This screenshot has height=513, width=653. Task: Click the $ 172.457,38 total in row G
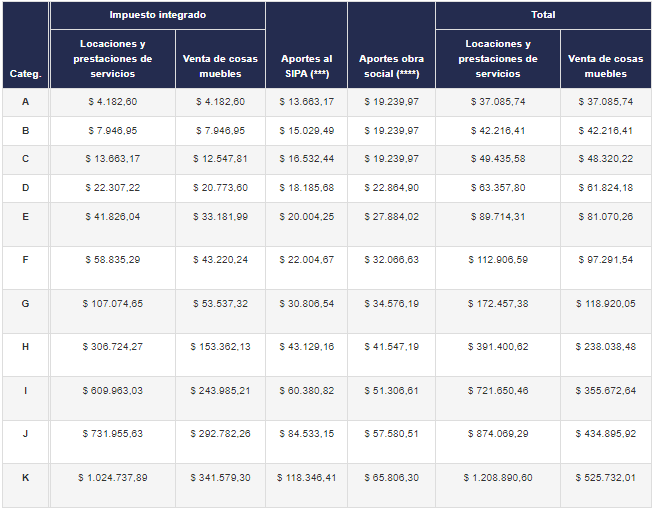497,301
